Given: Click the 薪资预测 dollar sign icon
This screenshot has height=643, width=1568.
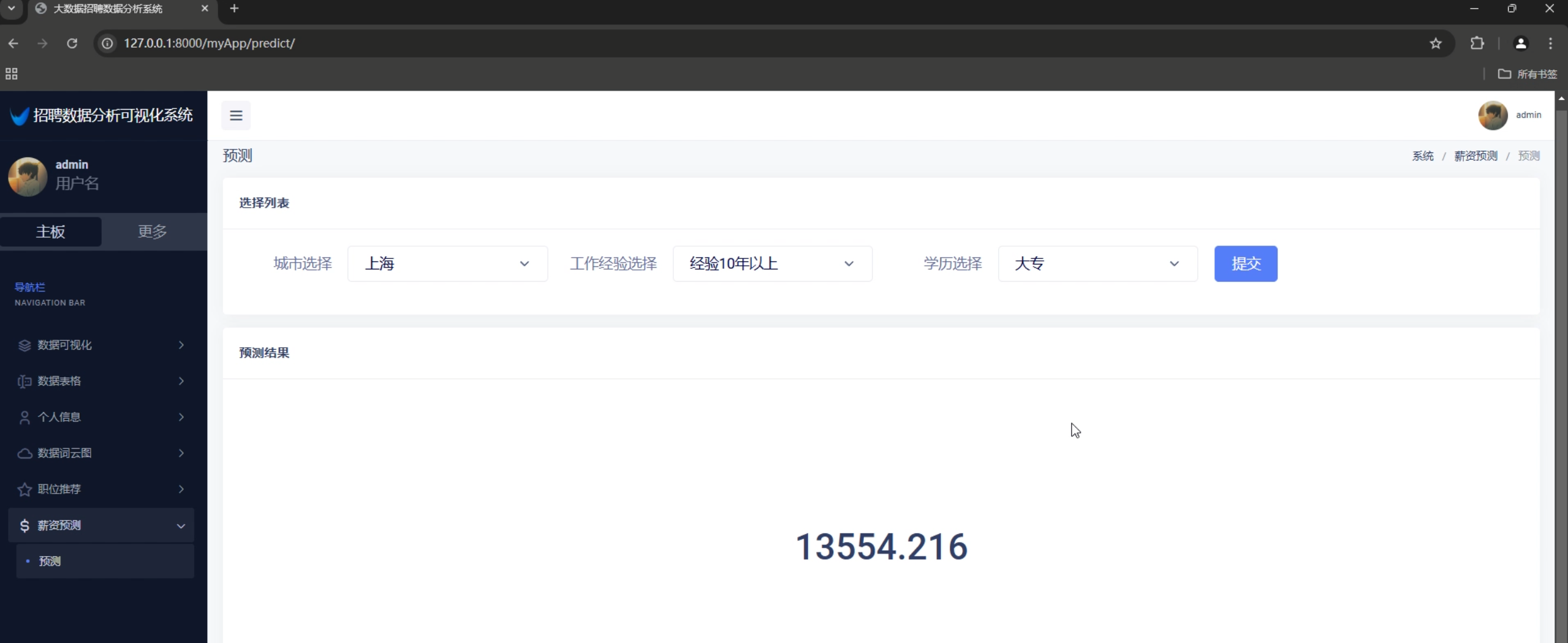Looking at the screenshot, I should (25, 525).
